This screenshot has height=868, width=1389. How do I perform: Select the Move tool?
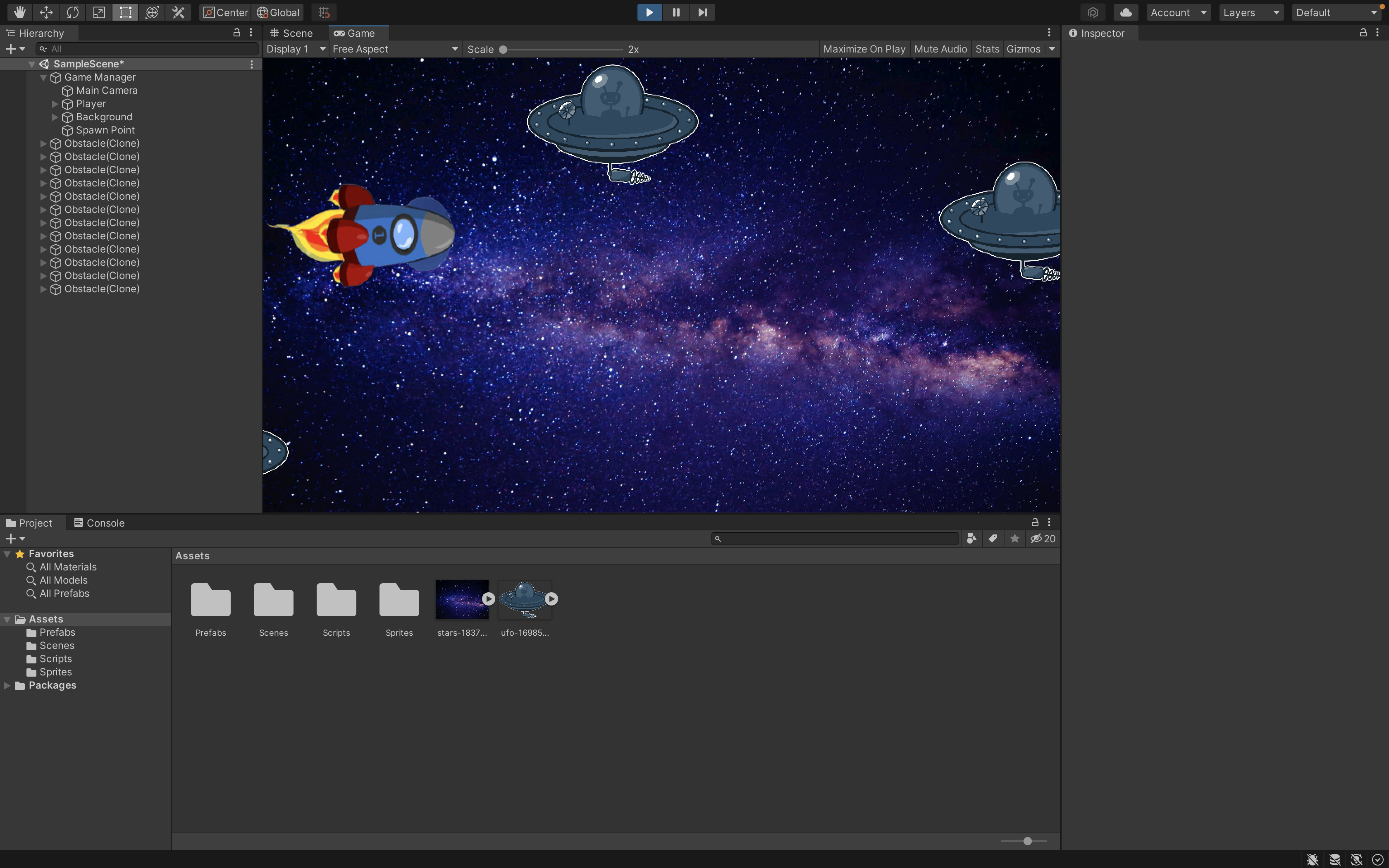tap(46, 12)
